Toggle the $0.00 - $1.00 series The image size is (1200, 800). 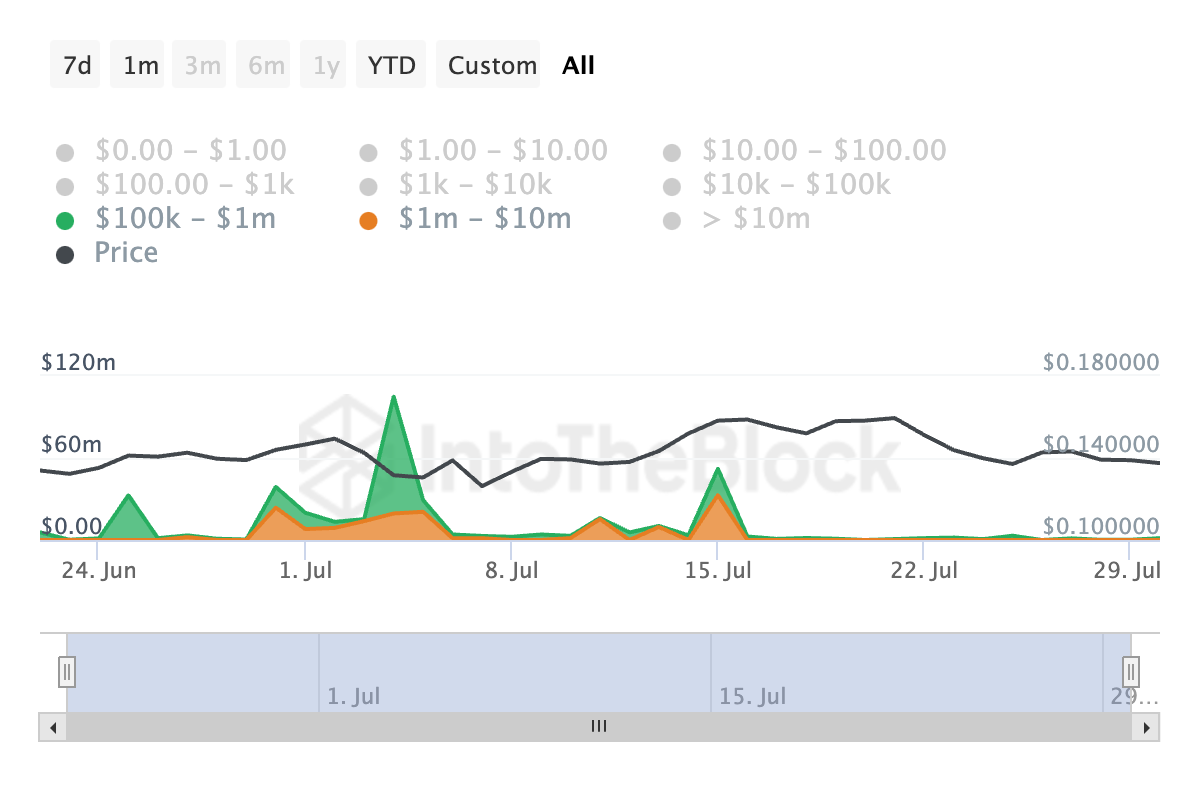point(190,151)
